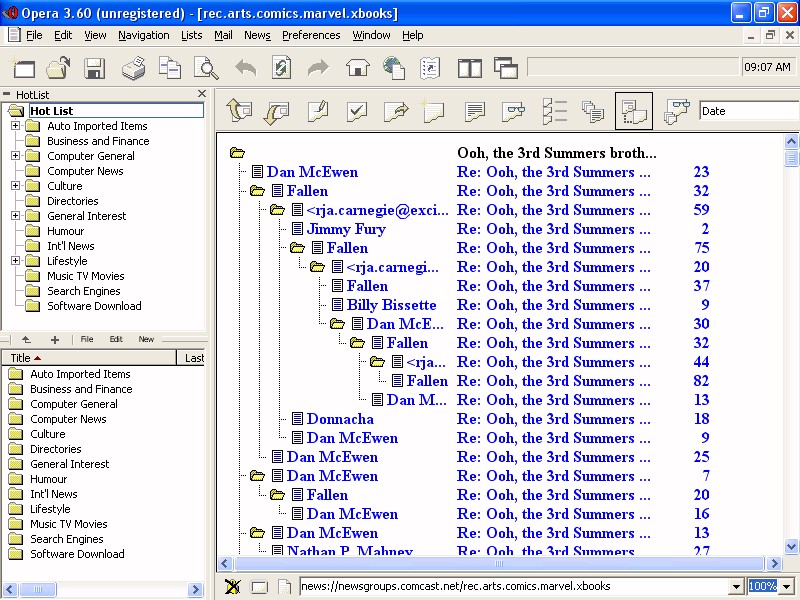Click the pencil-on-note compose icon
The image size is (800, 600).
[317, 111]
